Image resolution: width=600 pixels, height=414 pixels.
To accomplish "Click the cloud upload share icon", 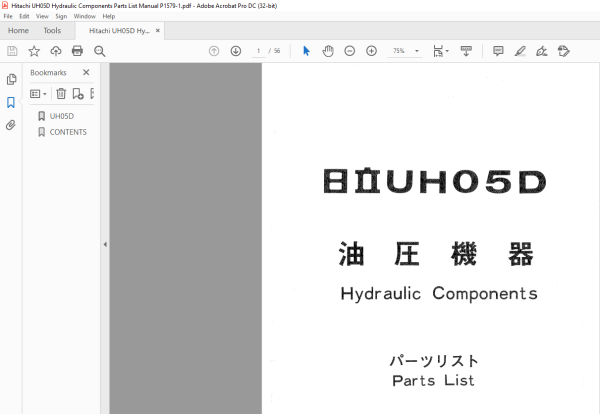I will coord(56,51).
